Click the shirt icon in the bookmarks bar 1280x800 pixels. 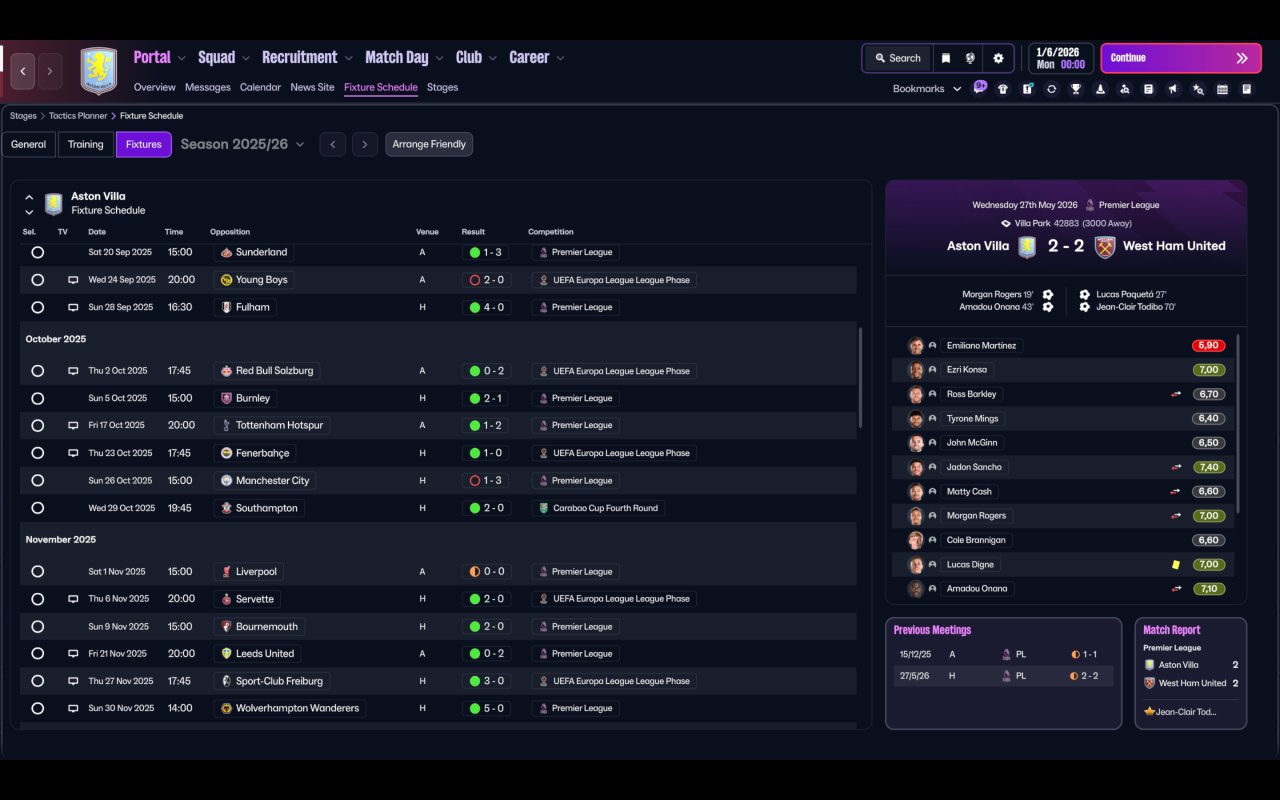(x=1003, y=89)
